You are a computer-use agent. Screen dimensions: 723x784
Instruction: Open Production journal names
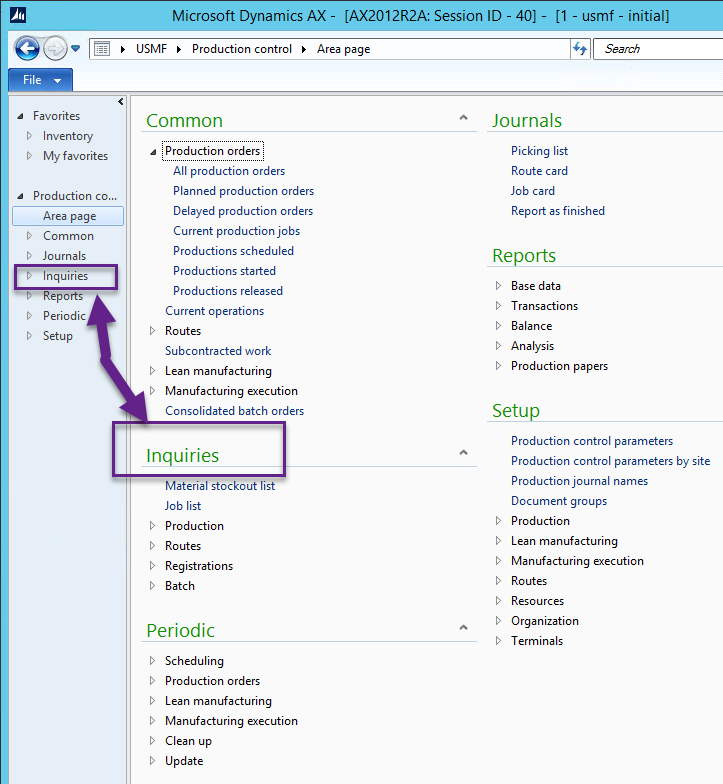tap(580, 481)
